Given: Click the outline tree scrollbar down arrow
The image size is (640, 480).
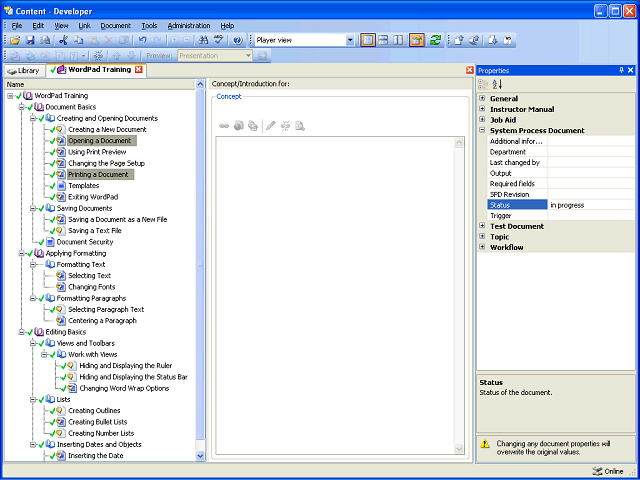Looking at the screenshot, I should pyautogui.click(x=200, y=456).
